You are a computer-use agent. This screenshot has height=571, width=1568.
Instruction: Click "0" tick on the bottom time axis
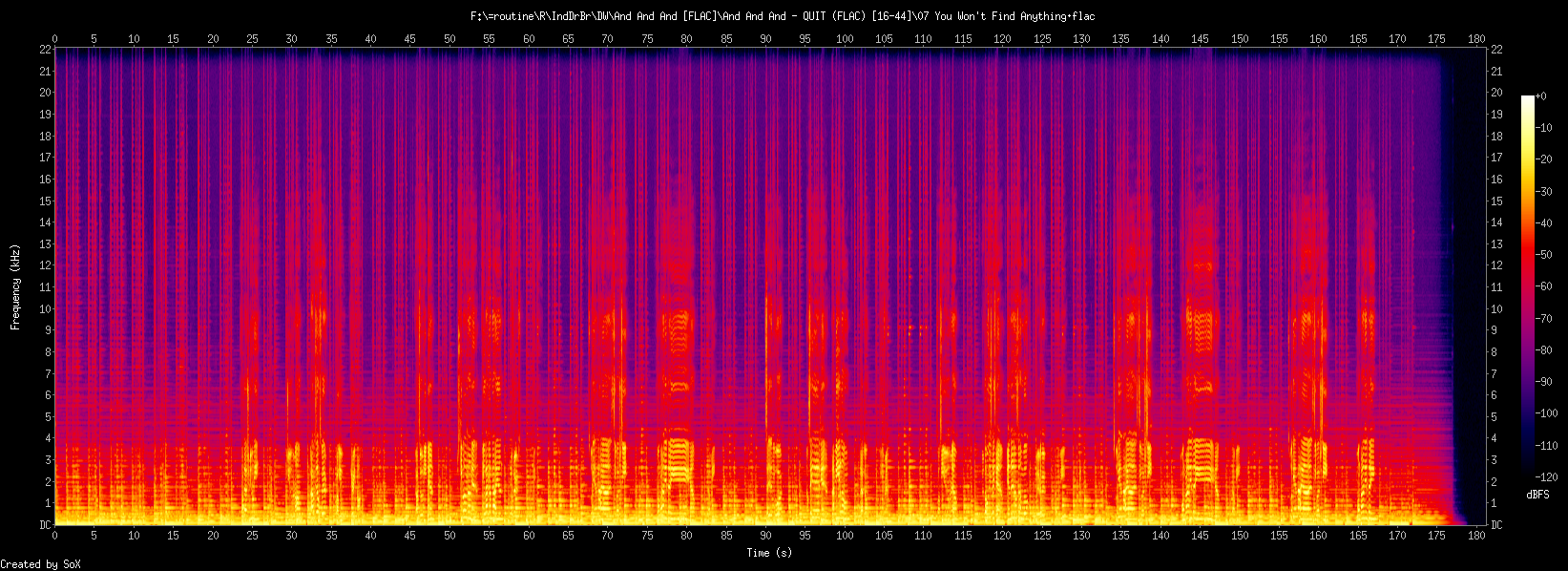(54, 536)
